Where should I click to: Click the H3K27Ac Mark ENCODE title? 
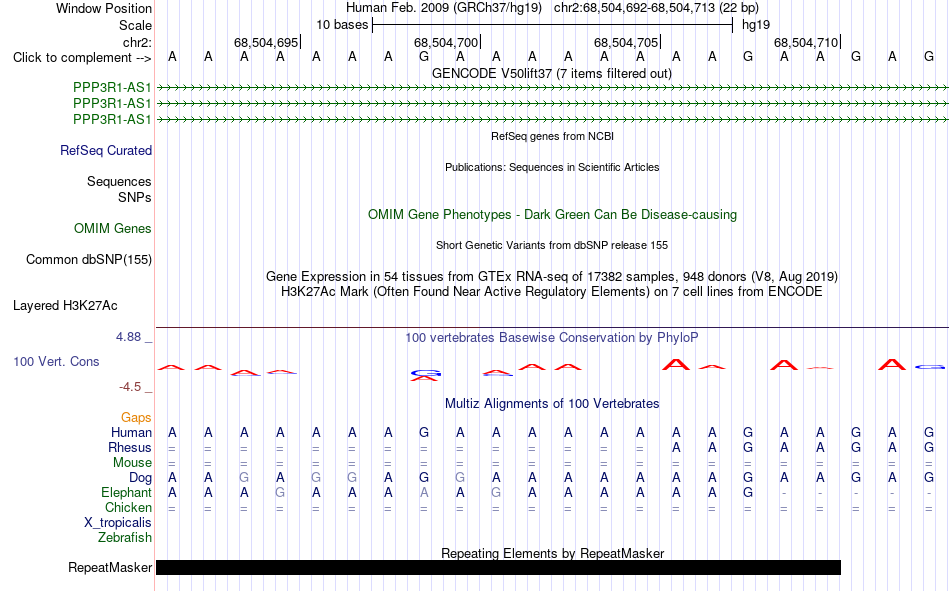pyautogui.click(x=552, y=292)
